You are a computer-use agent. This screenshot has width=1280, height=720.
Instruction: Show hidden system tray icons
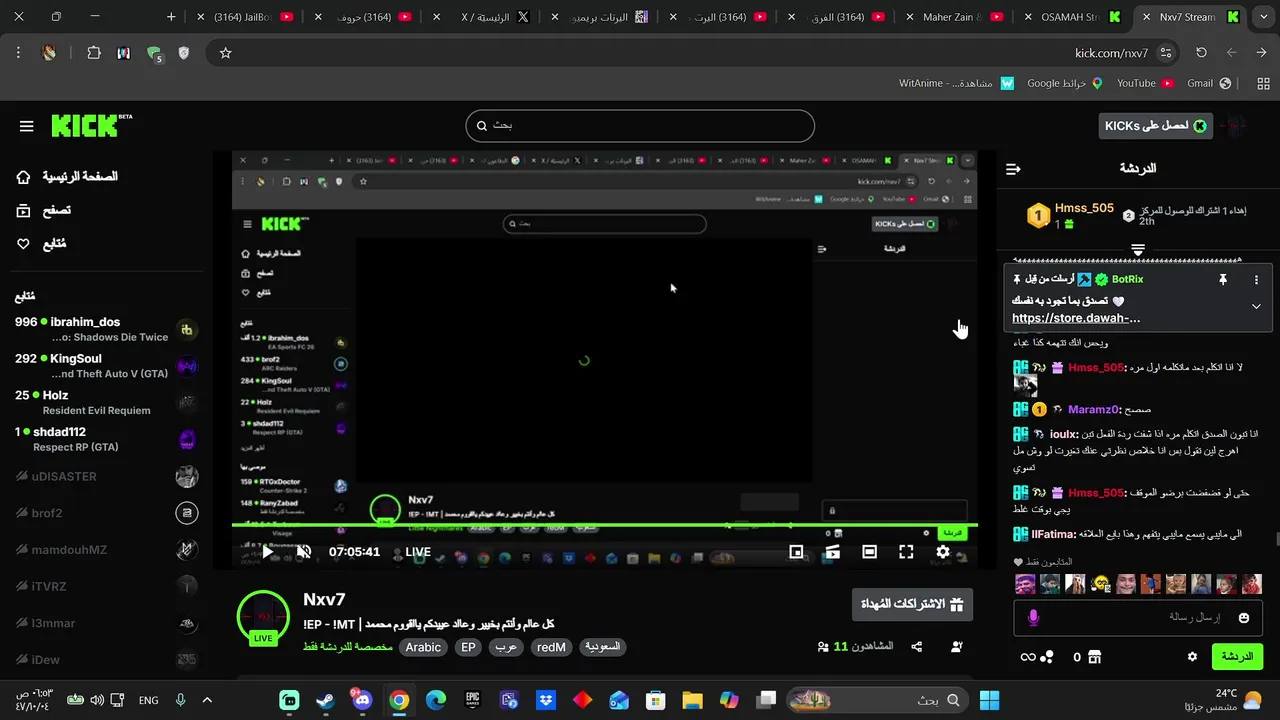(x=207, y=701)
